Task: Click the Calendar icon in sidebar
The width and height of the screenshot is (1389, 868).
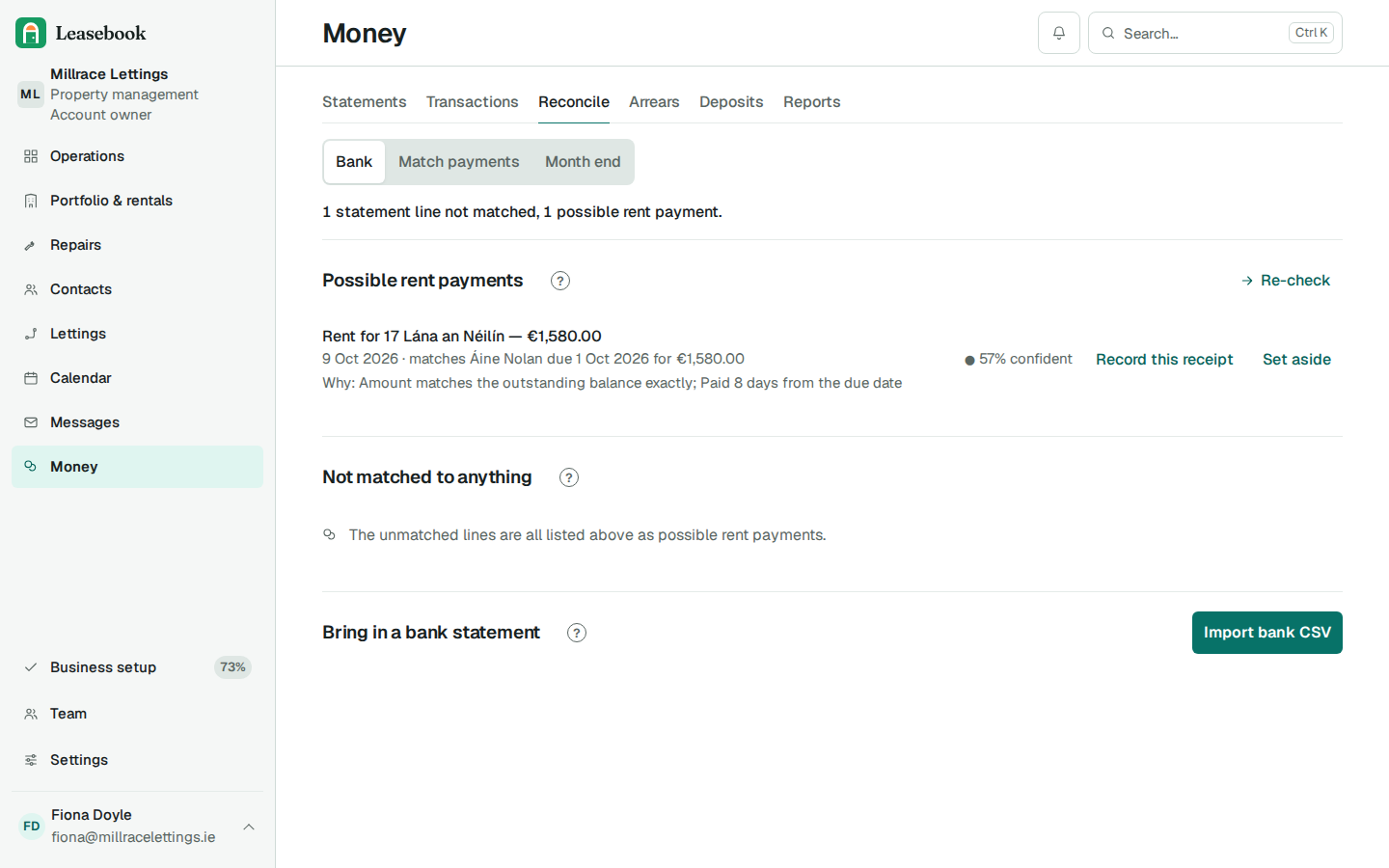Action: click(x=31, y=378)
